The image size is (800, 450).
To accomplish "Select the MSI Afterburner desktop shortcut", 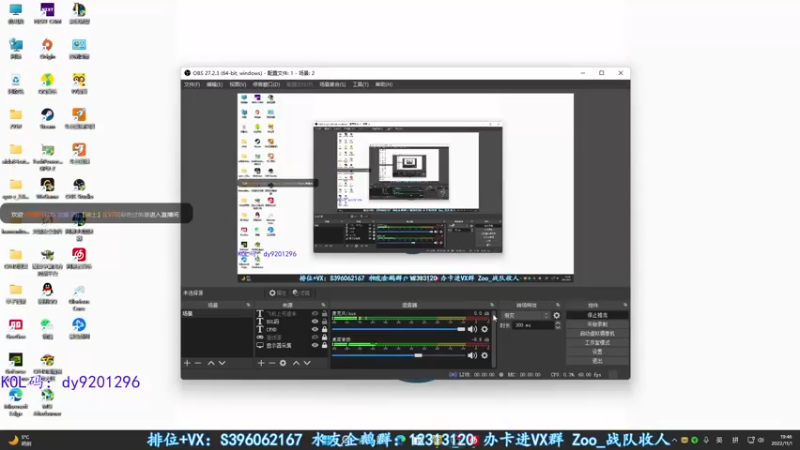I will (x=47, y=402).
